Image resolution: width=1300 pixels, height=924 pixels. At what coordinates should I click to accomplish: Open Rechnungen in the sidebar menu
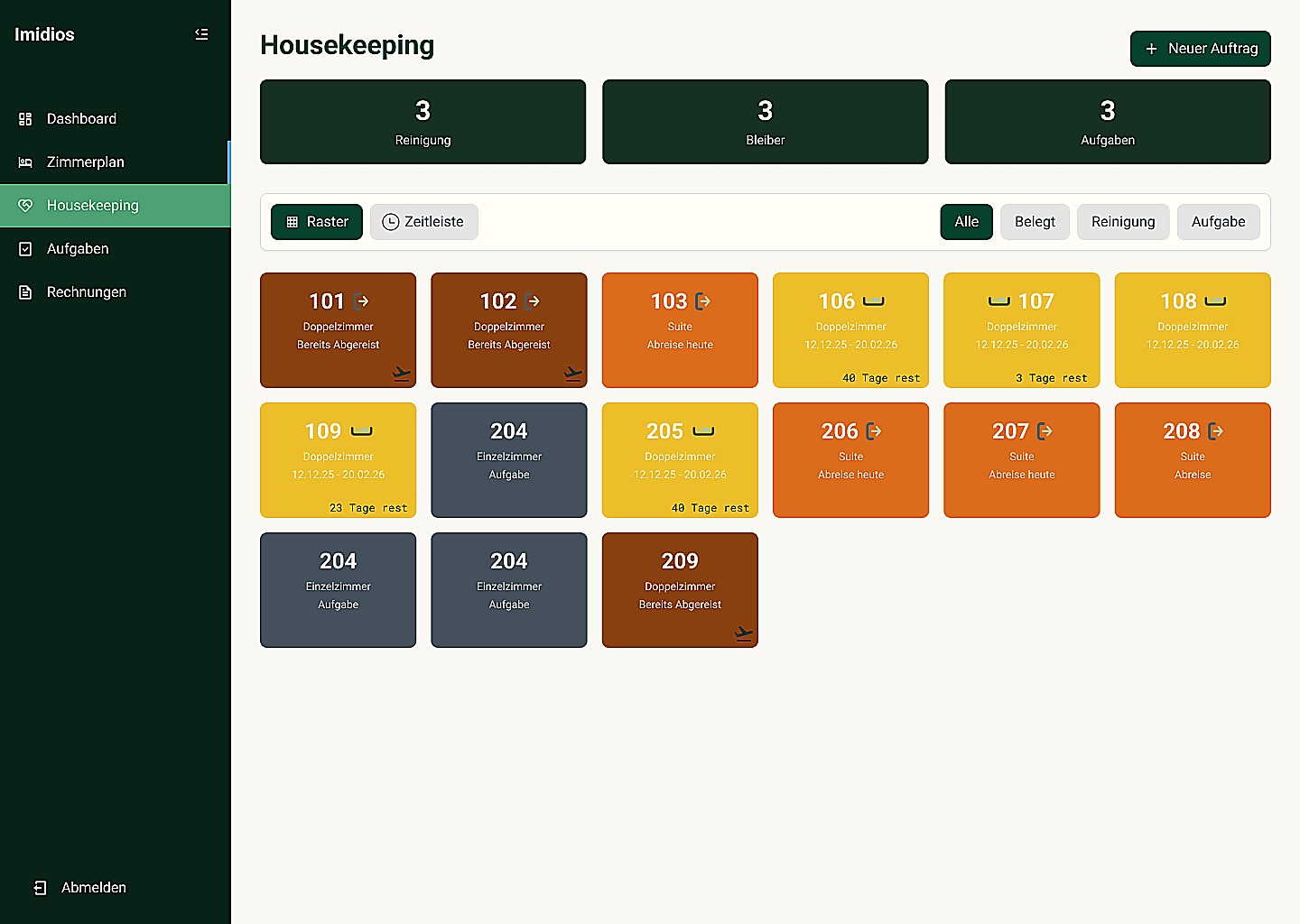(115, 292)
